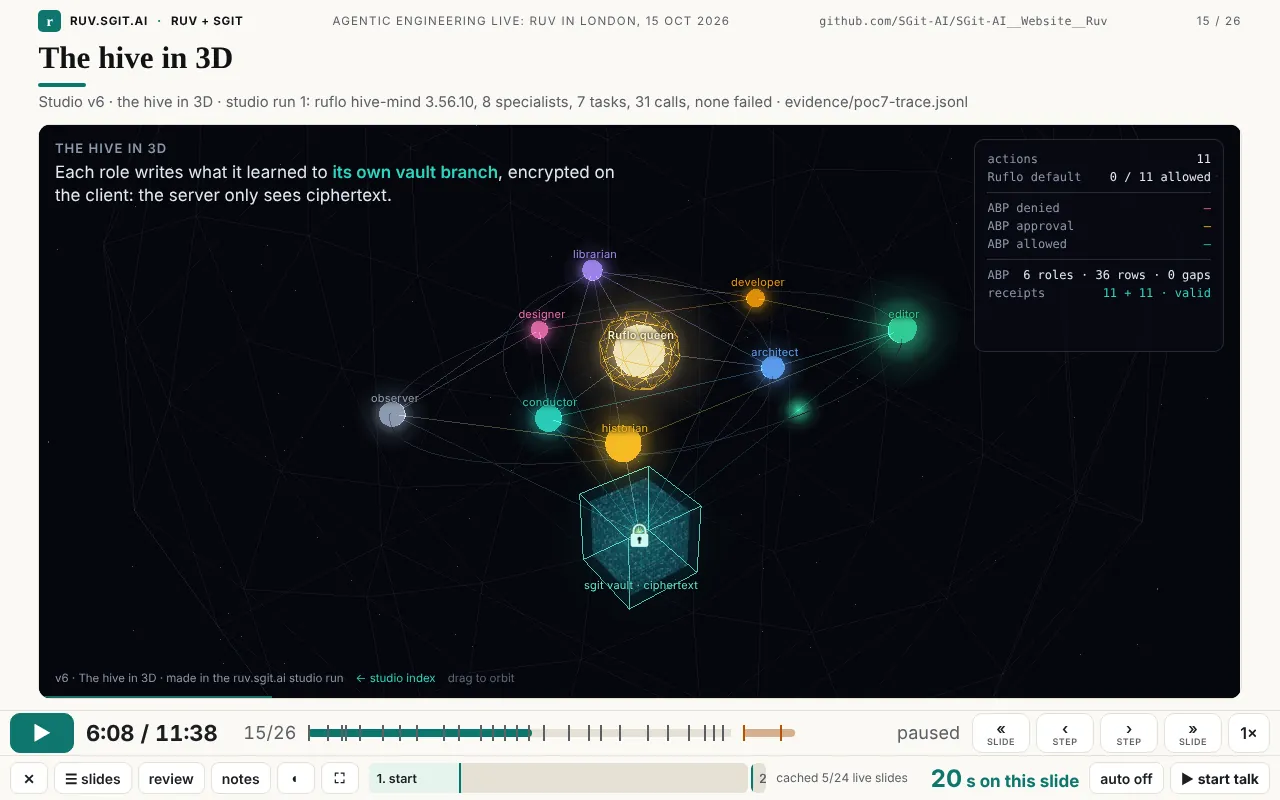Click the start talk button

click(1220, 779)
